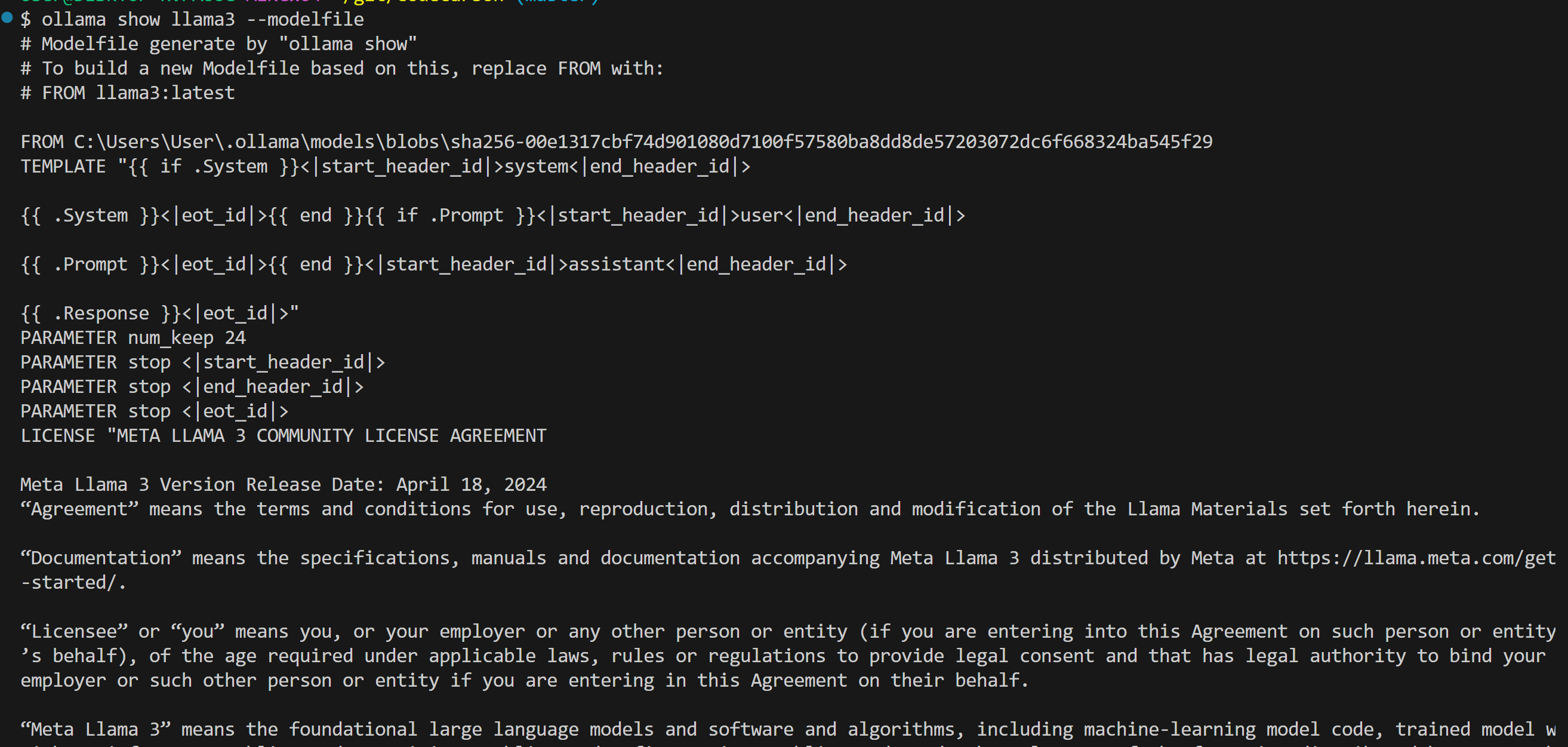Click the 'April 18, 2024' release date
The width and height of the screenshot is (1568, 747).
(x=471, y=485)
